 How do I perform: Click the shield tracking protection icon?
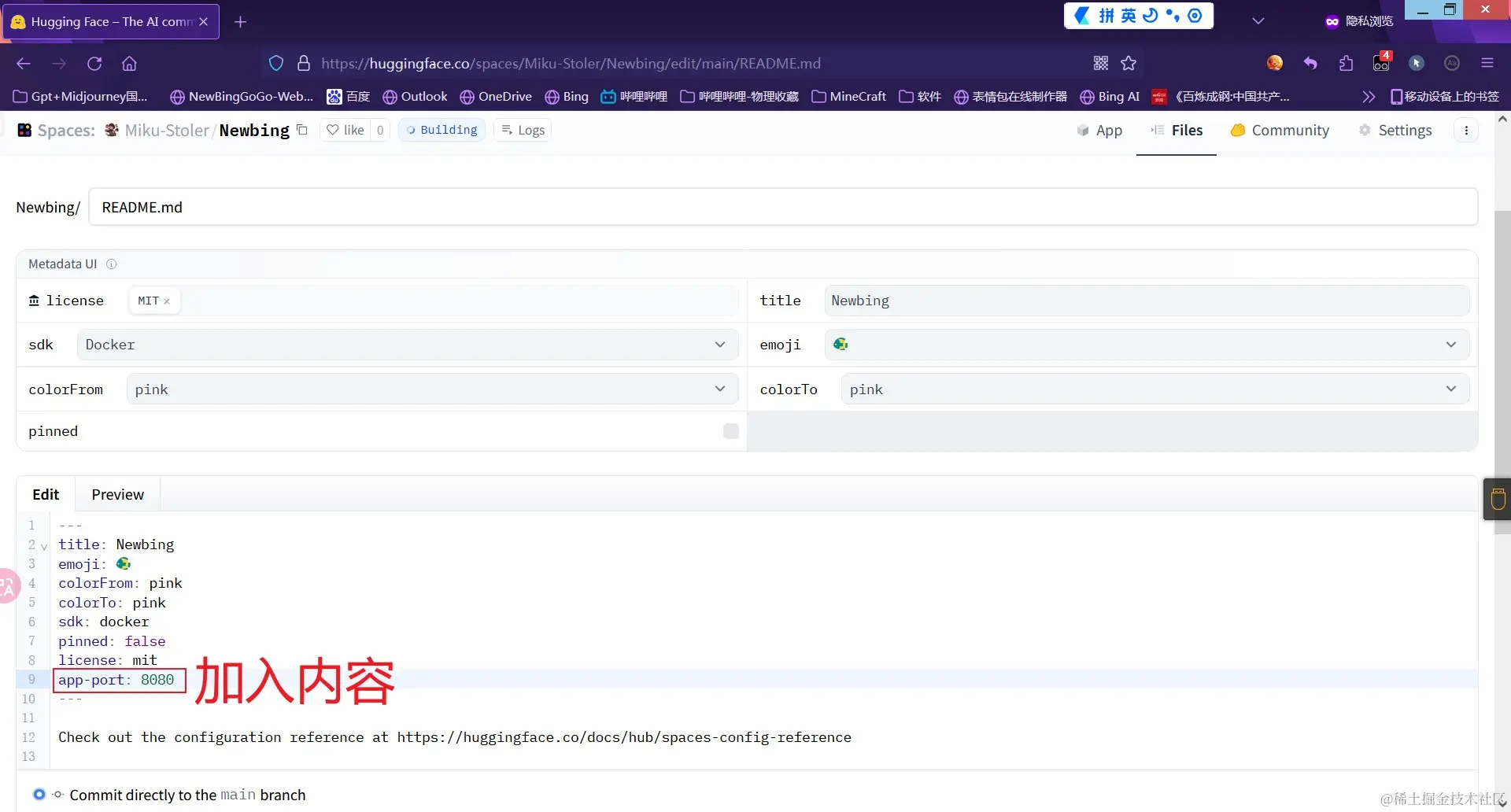276,63
